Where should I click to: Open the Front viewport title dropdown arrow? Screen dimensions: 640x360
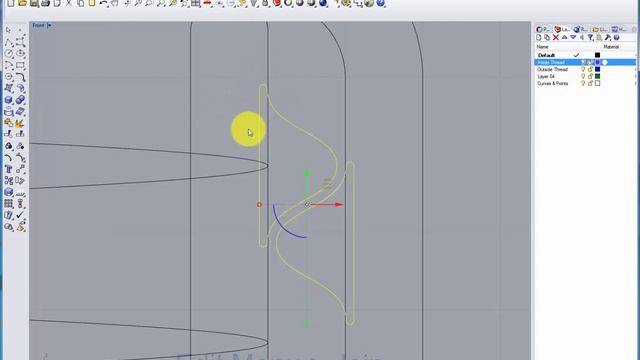(49, 25)
